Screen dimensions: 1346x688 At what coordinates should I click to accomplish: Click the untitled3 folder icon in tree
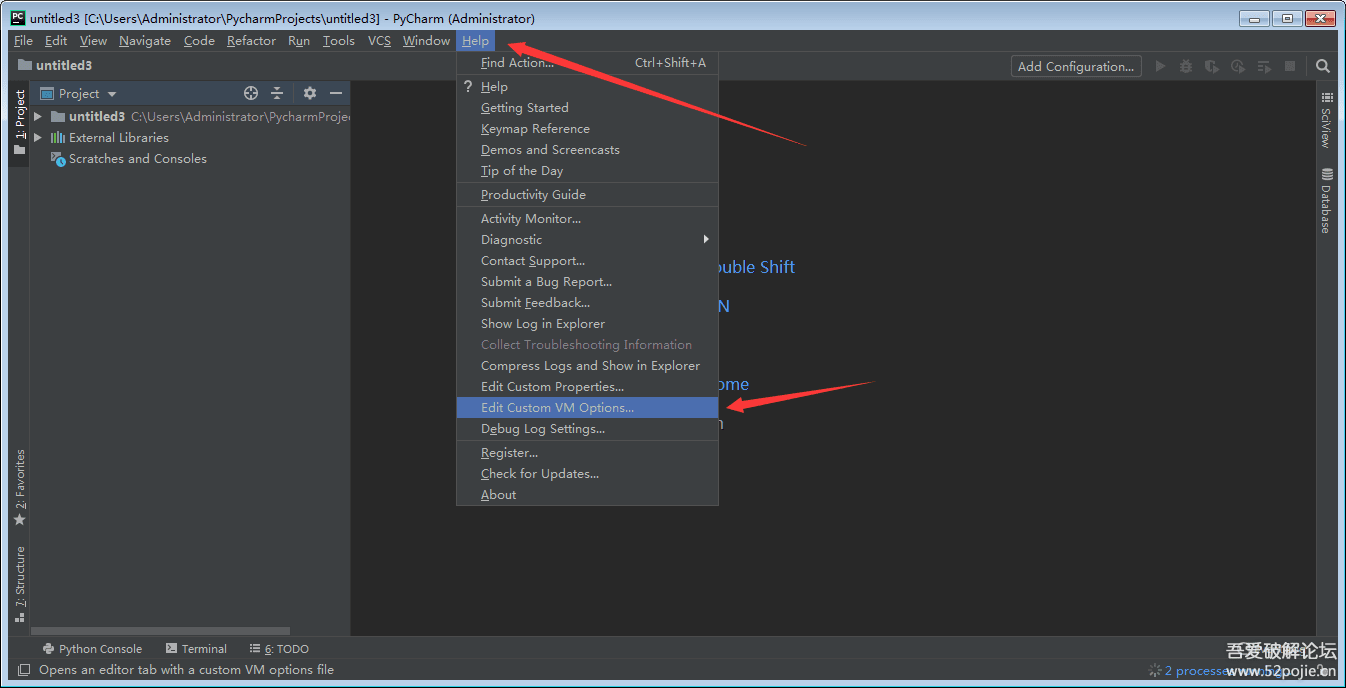pos(58,116)
